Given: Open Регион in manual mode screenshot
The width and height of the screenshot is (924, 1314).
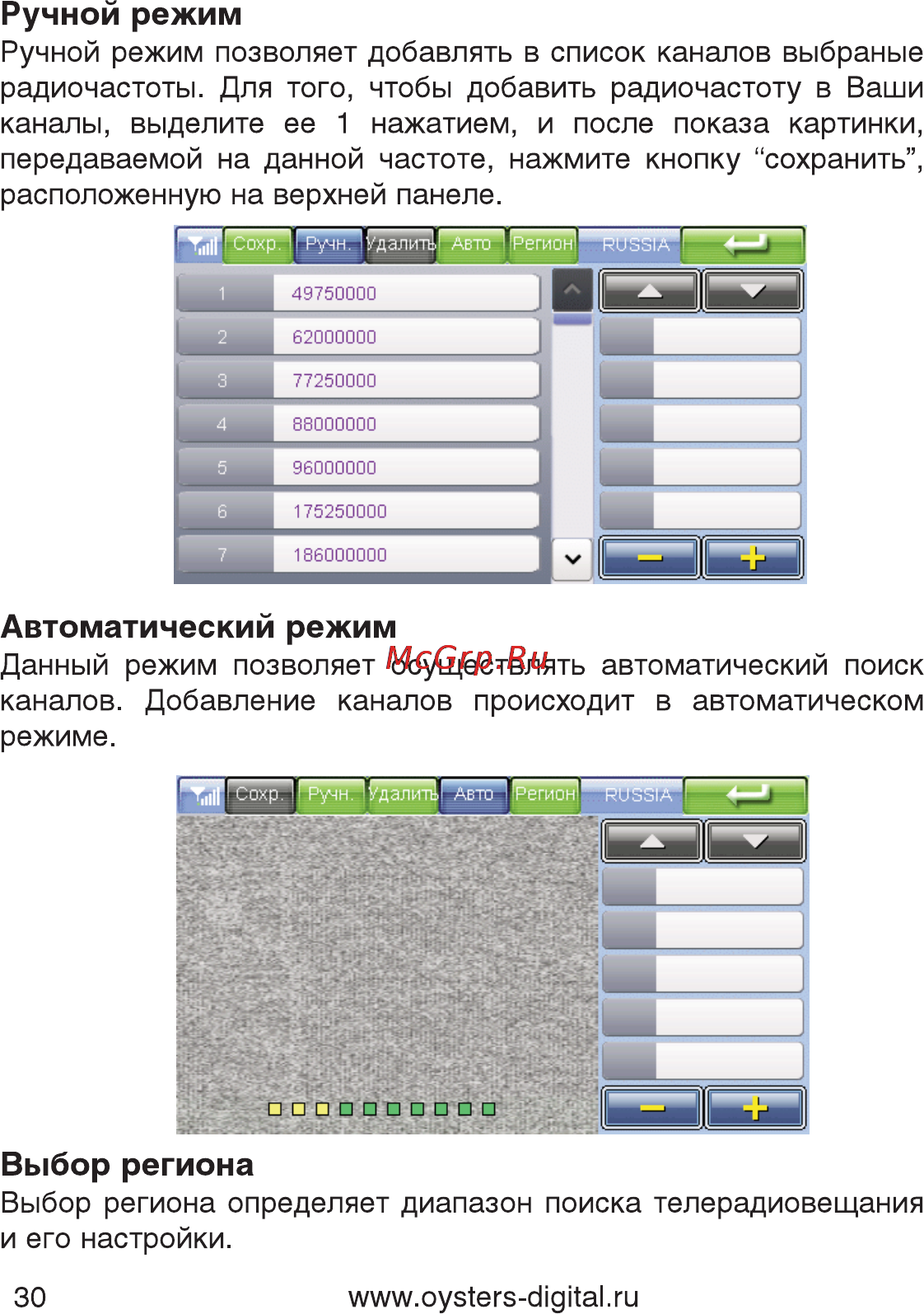Looking at the screenshot, I should (543, 245).
